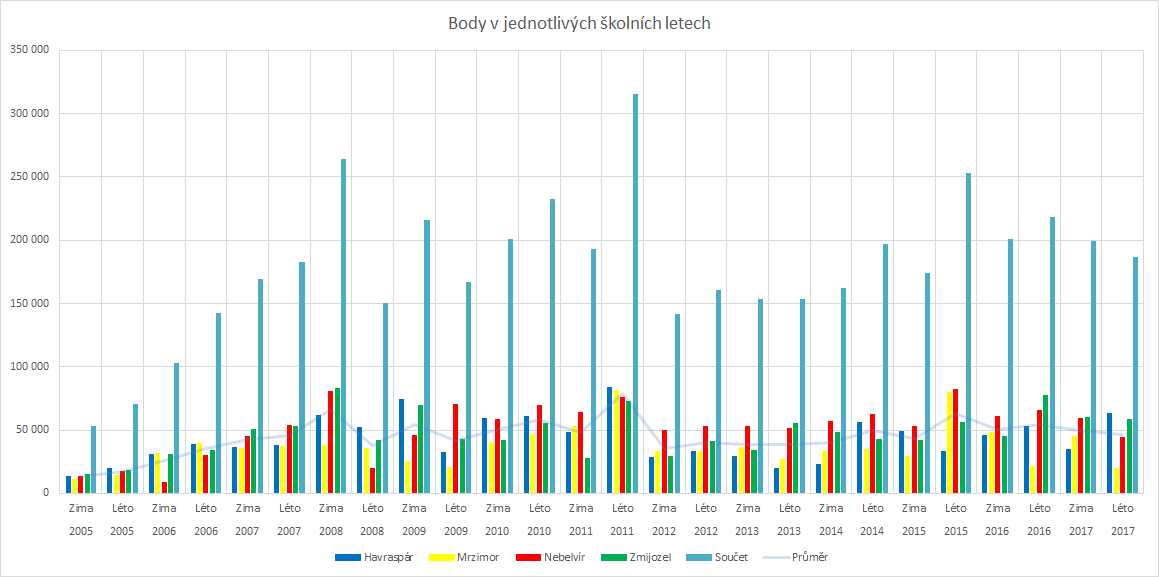
Task: Select the Součet bar for Léto 2015
Action: coord(968,333)
